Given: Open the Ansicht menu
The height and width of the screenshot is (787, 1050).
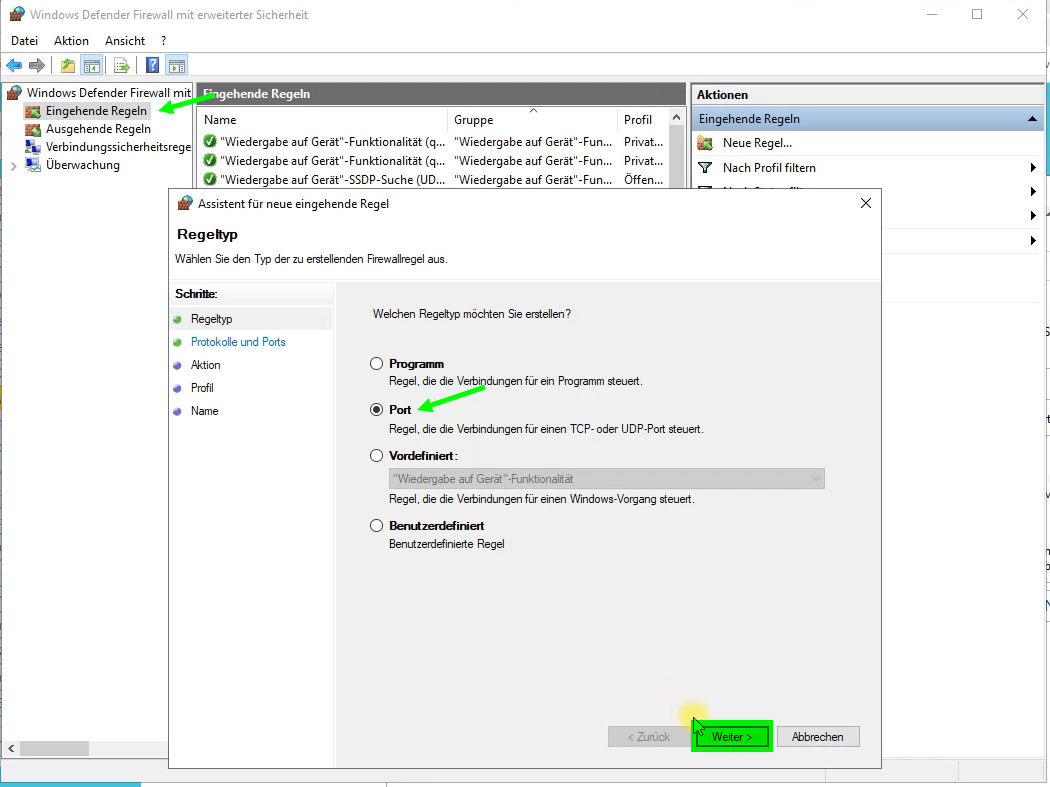Looking at the screenshot, I should click(x=125, y=41).
